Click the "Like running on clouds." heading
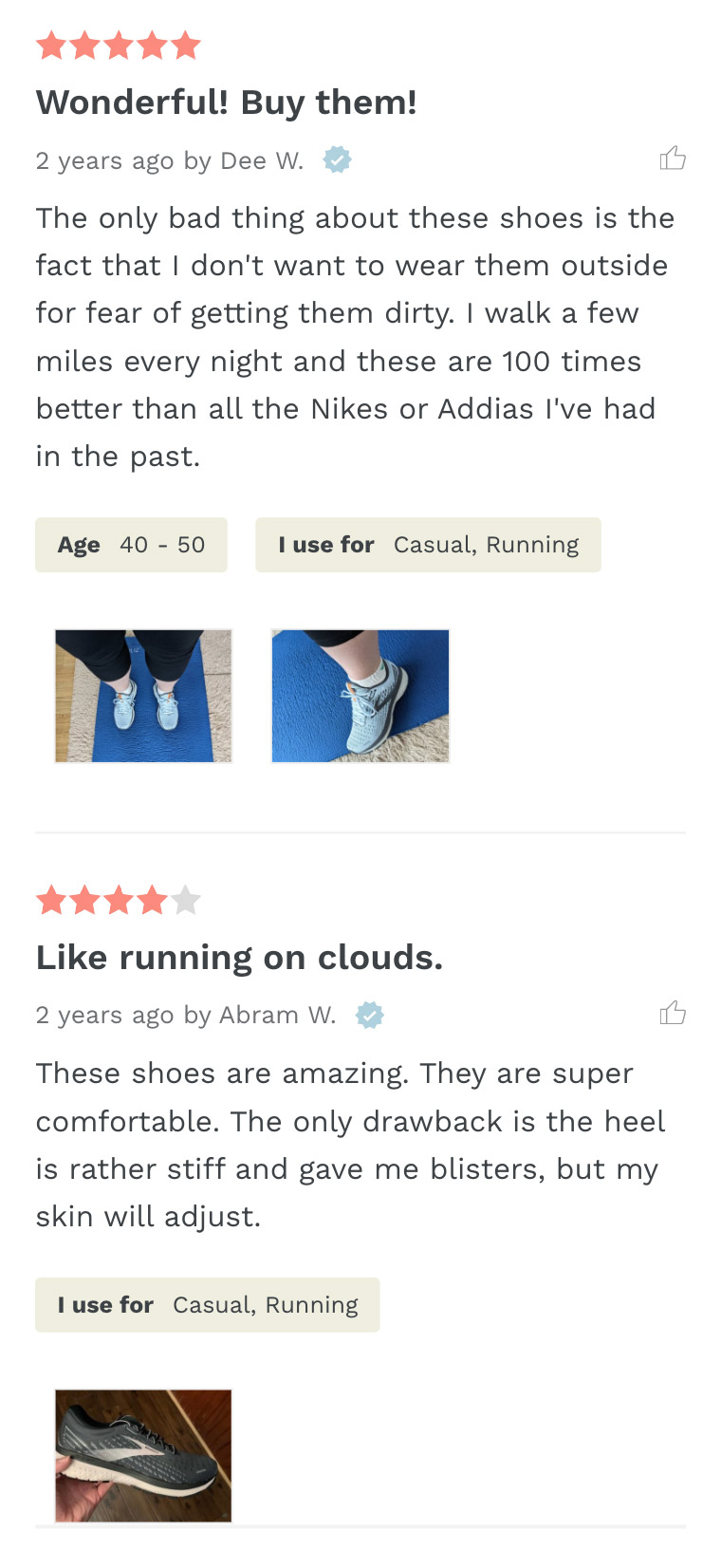The image size is (721, 1568). pyautogui.click(x=239, y=958)
